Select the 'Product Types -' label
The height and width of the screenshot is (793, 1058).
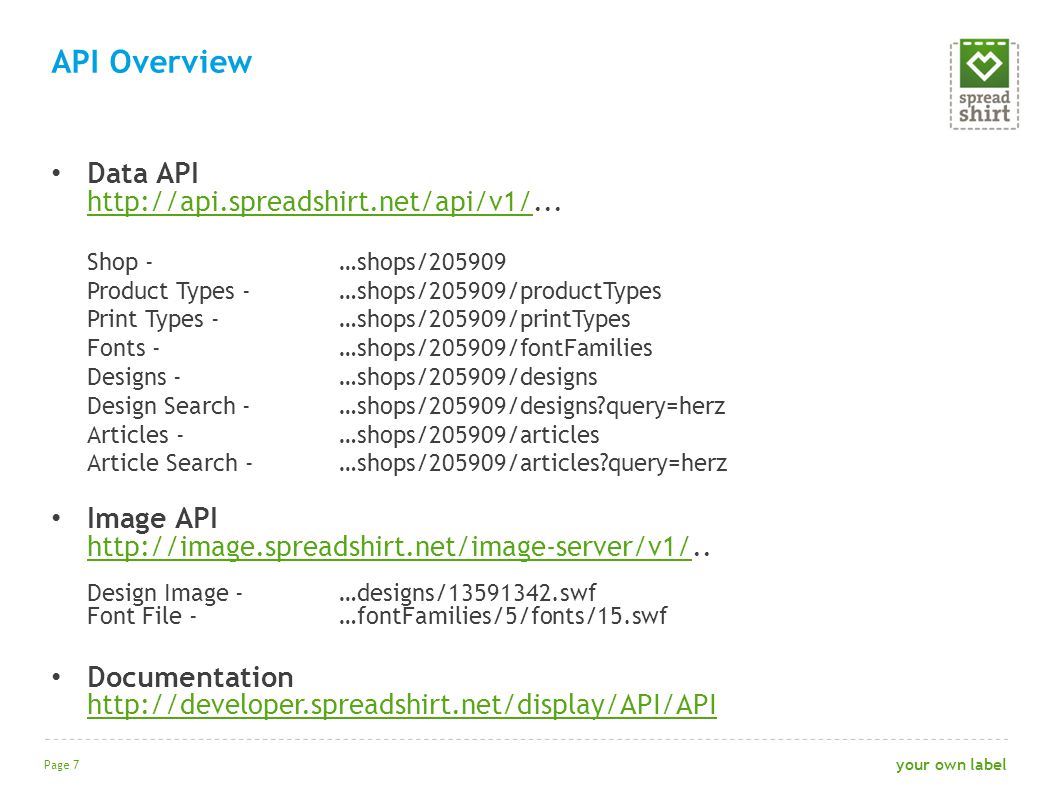(x=168, y=291)
